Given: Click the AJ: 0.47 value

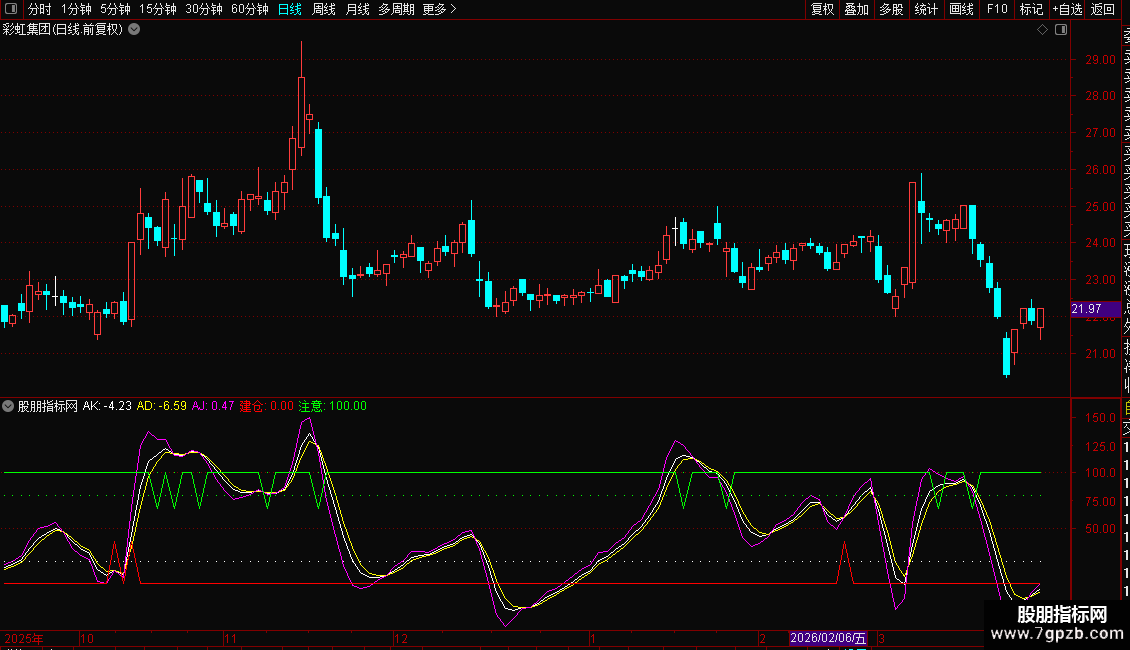Looking at the screenshot, I should point(213,406).
